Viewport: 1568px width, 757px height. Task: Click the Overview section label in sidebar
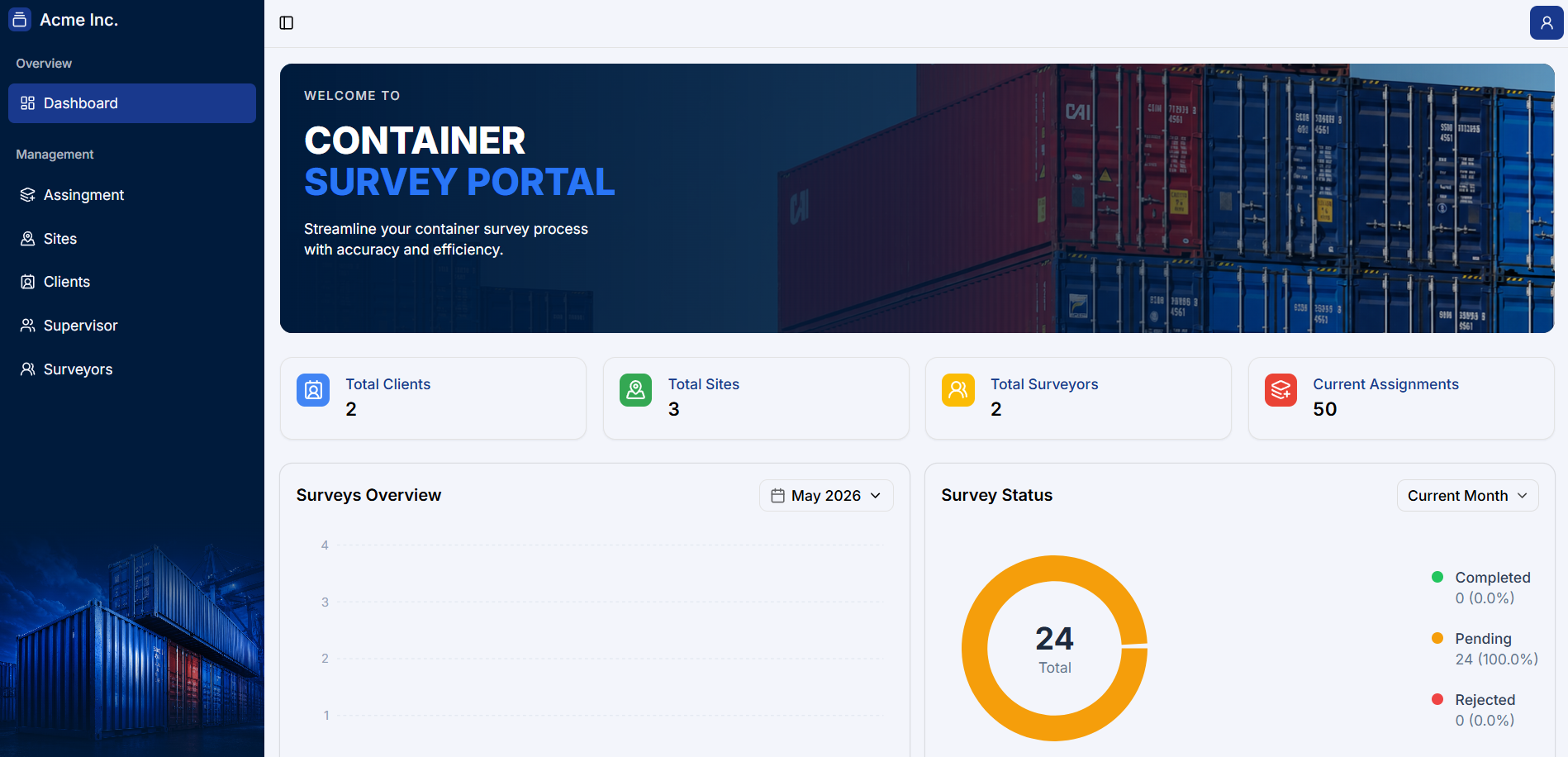(44, 64)
